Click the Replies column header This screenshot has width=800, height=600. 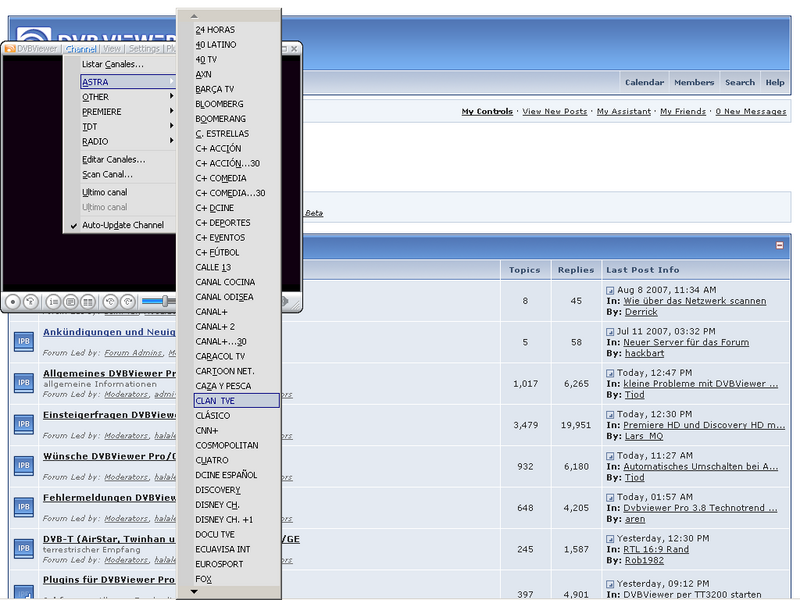coord(576,270)
